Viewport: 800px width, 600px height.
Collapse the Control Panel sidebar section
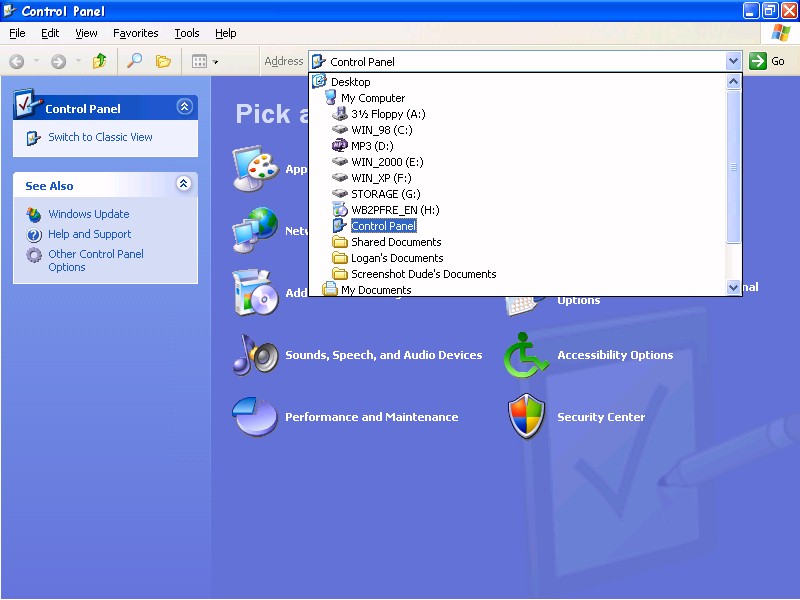[184, 107]
